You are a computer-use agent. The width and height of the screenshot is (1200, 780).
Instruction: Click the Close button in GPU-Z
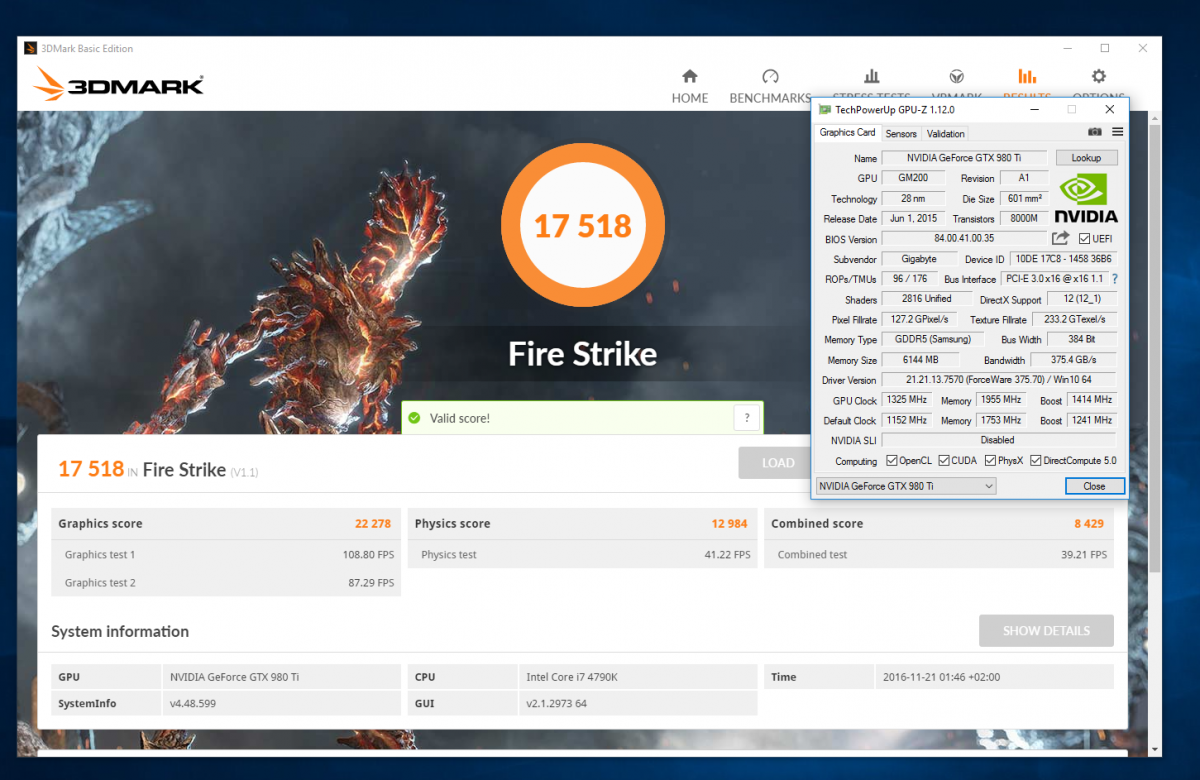pos(1094,486)
